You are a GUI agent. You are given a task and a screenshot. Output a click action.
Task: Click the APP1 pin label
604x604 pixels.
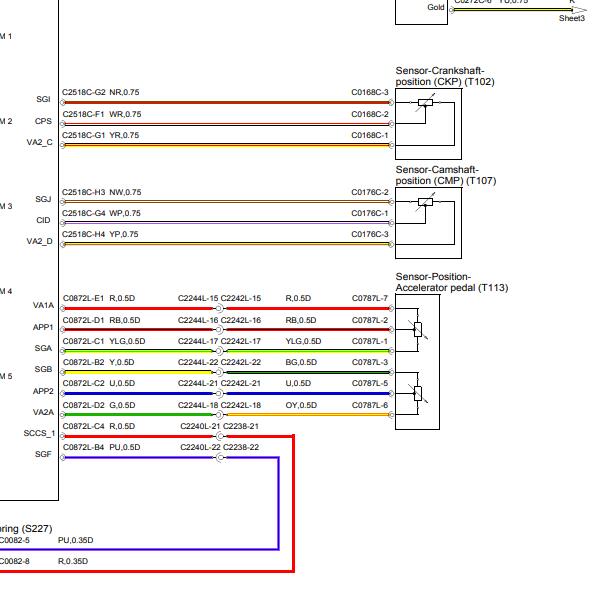point(43,327)
